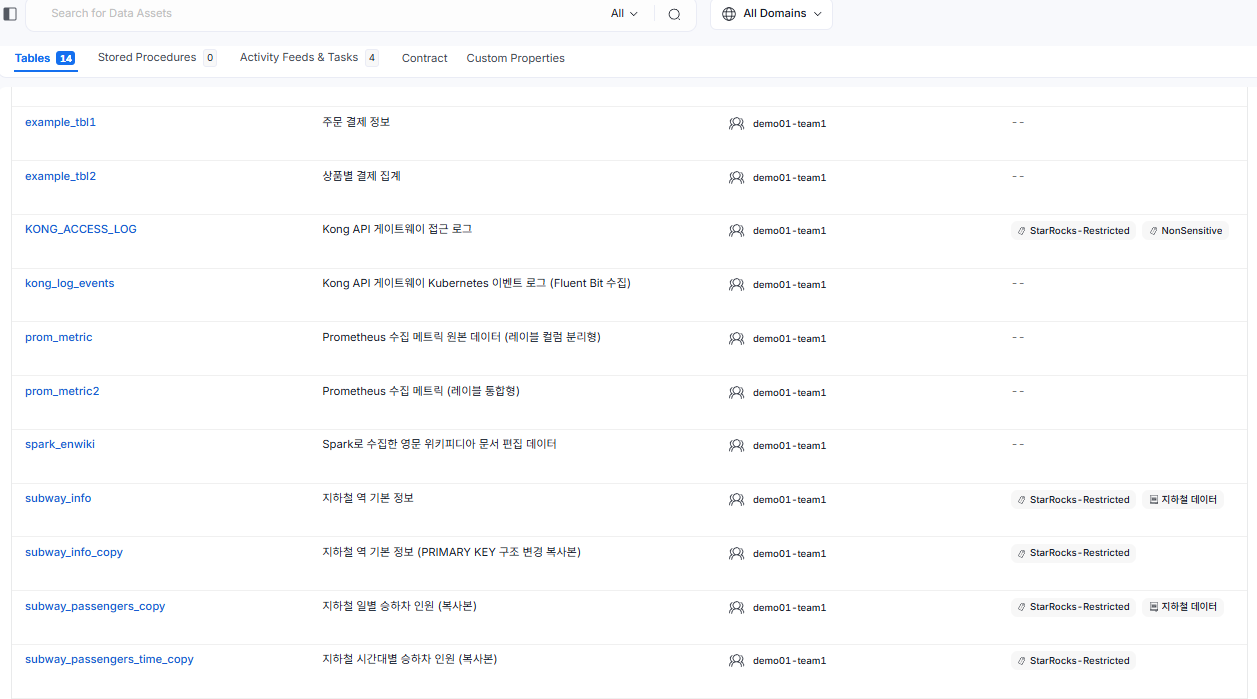This screenshot has height=699, width=1257.
Task: Switch to the Stored Procedures tab
Action: (x=157, y=58)
